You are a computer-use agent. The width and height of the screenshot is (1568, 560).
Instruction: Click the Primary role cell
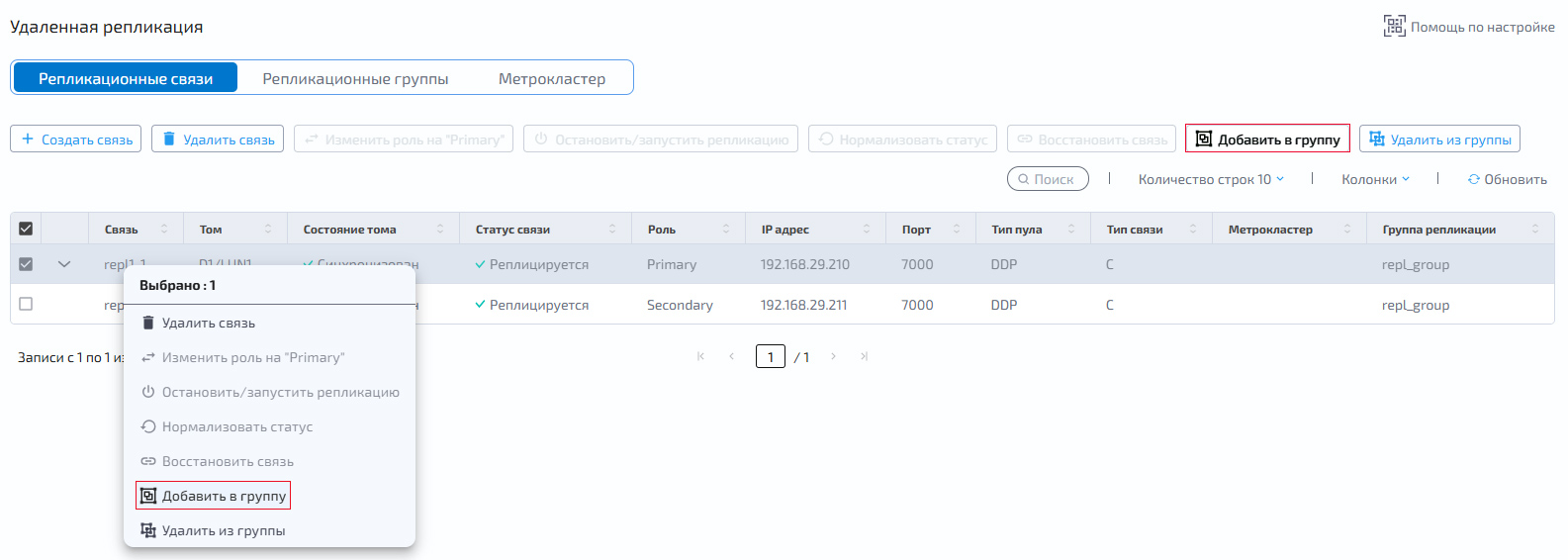point(672,264)
